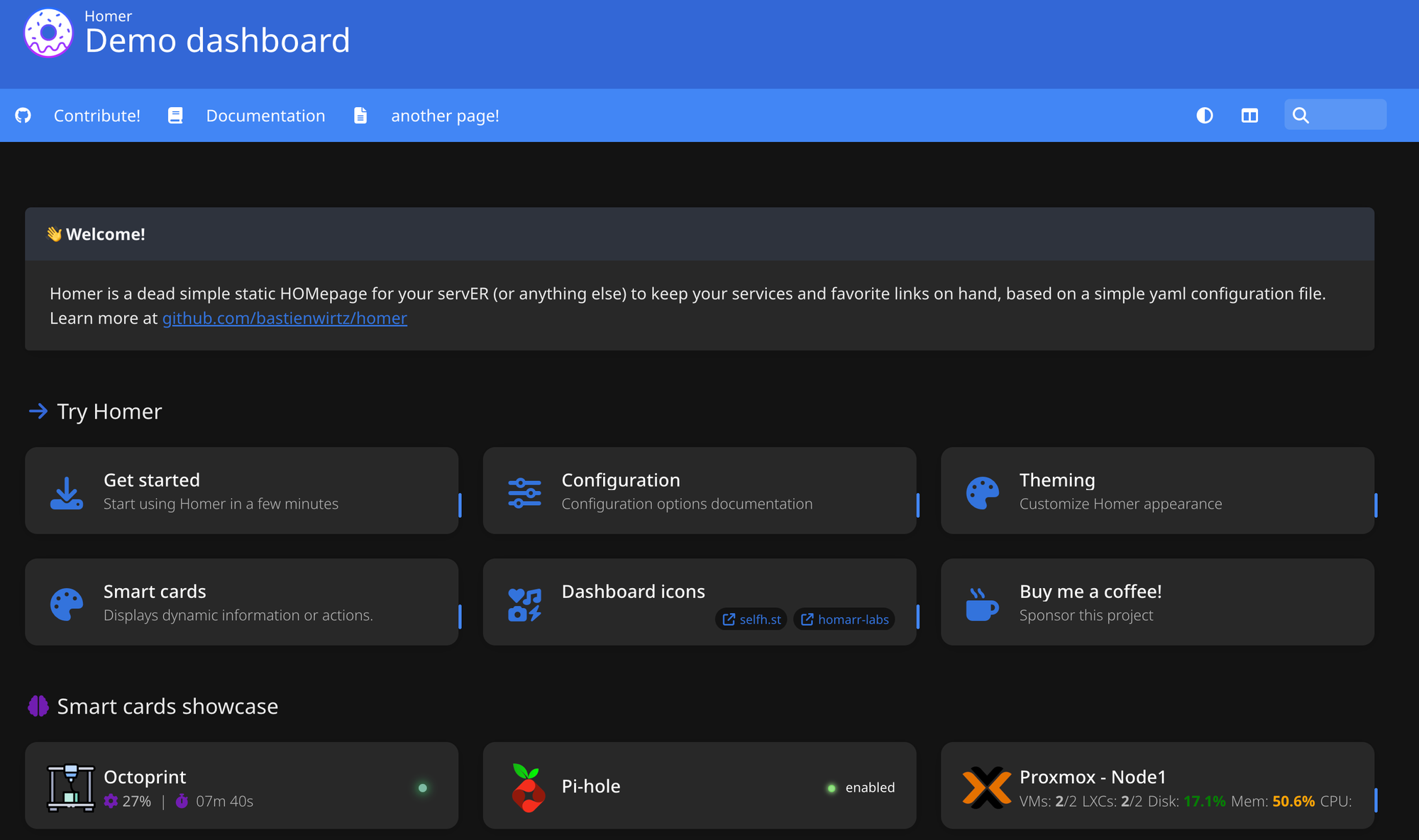Toggle the column layout view
Image resolution: width=1419 pixels, height=840 pixels.
(1249, 116)
